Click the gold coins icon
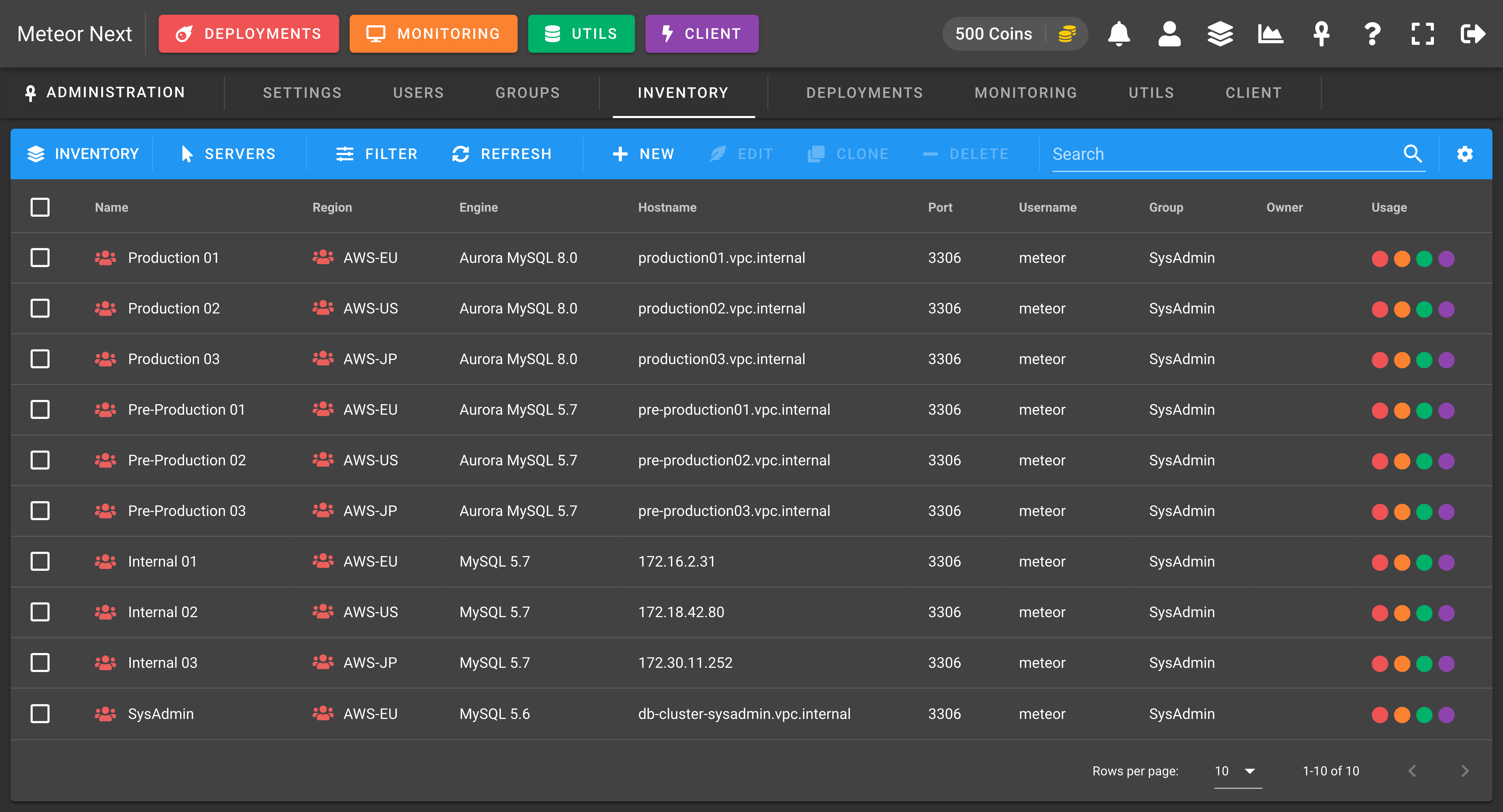Screen dimensions: 1503x812 1067,34
